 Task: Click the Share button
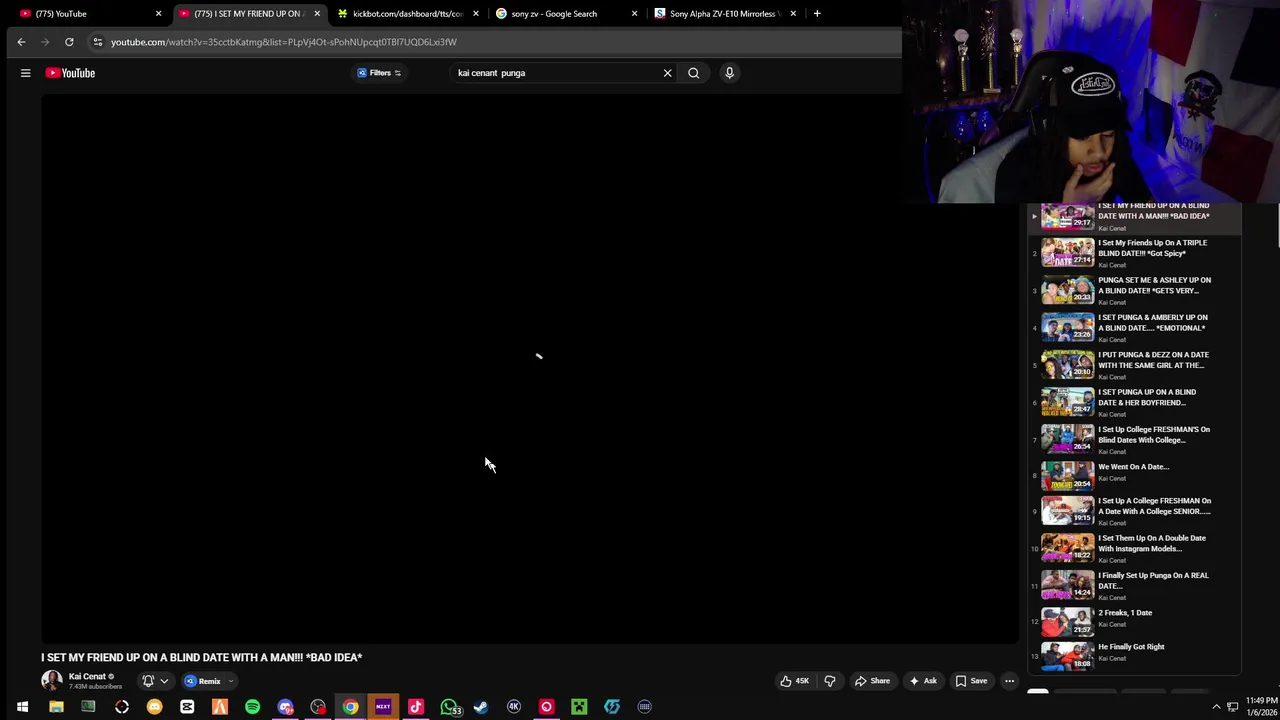[872, 681]
